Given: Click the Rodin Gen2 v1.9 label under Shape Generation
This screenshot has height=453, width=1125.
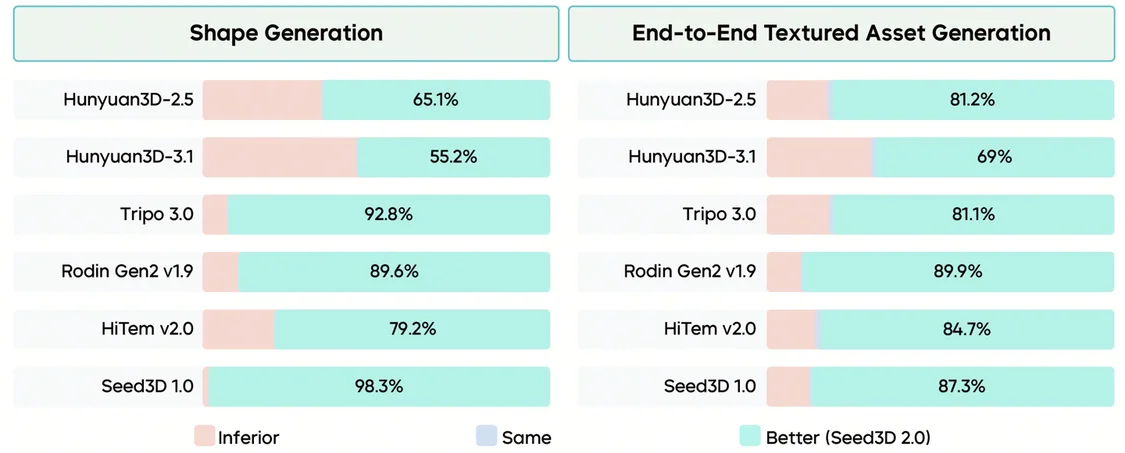Looking at the screenshot, I should click(128, 271).
